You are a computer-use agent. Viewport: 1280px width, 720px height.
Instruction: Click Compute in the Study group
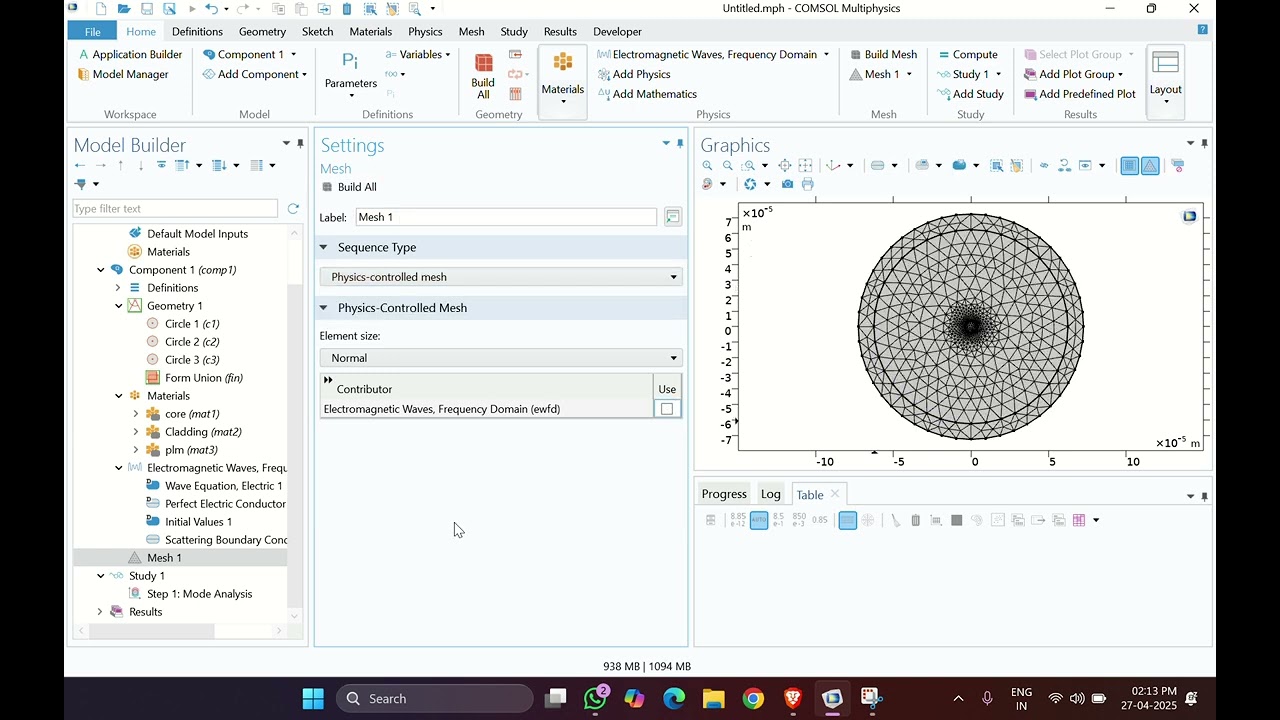[967, 54]
